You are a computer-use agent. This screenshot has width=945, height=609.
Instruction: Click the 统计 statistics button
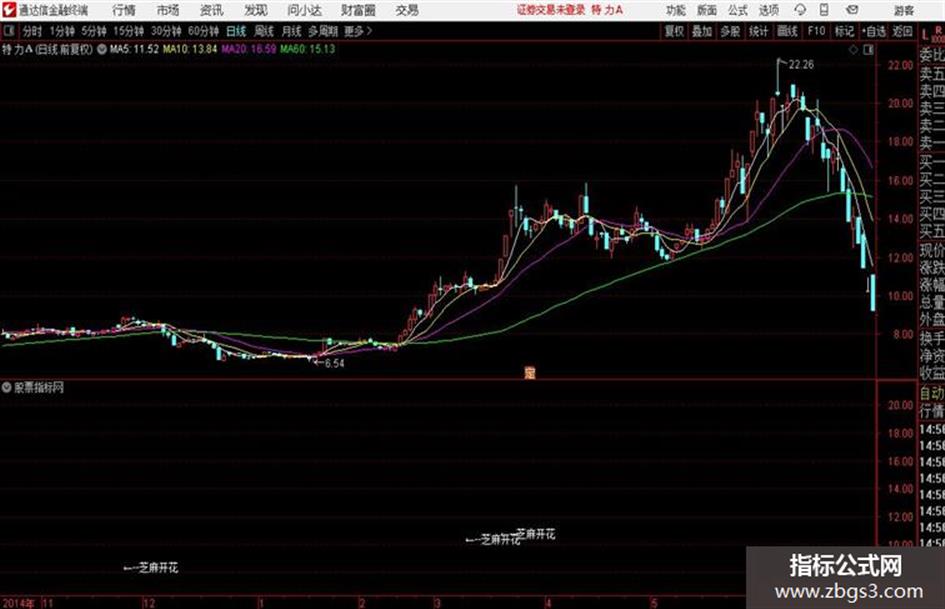pos(759,31)
